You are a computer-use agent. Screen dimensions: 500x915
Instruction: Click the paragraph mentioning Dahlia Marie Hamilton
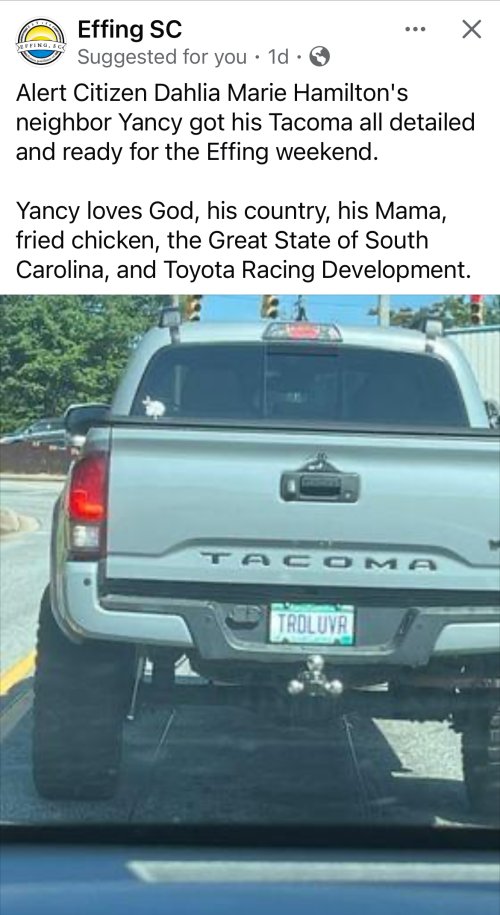(x=245, y=123)
